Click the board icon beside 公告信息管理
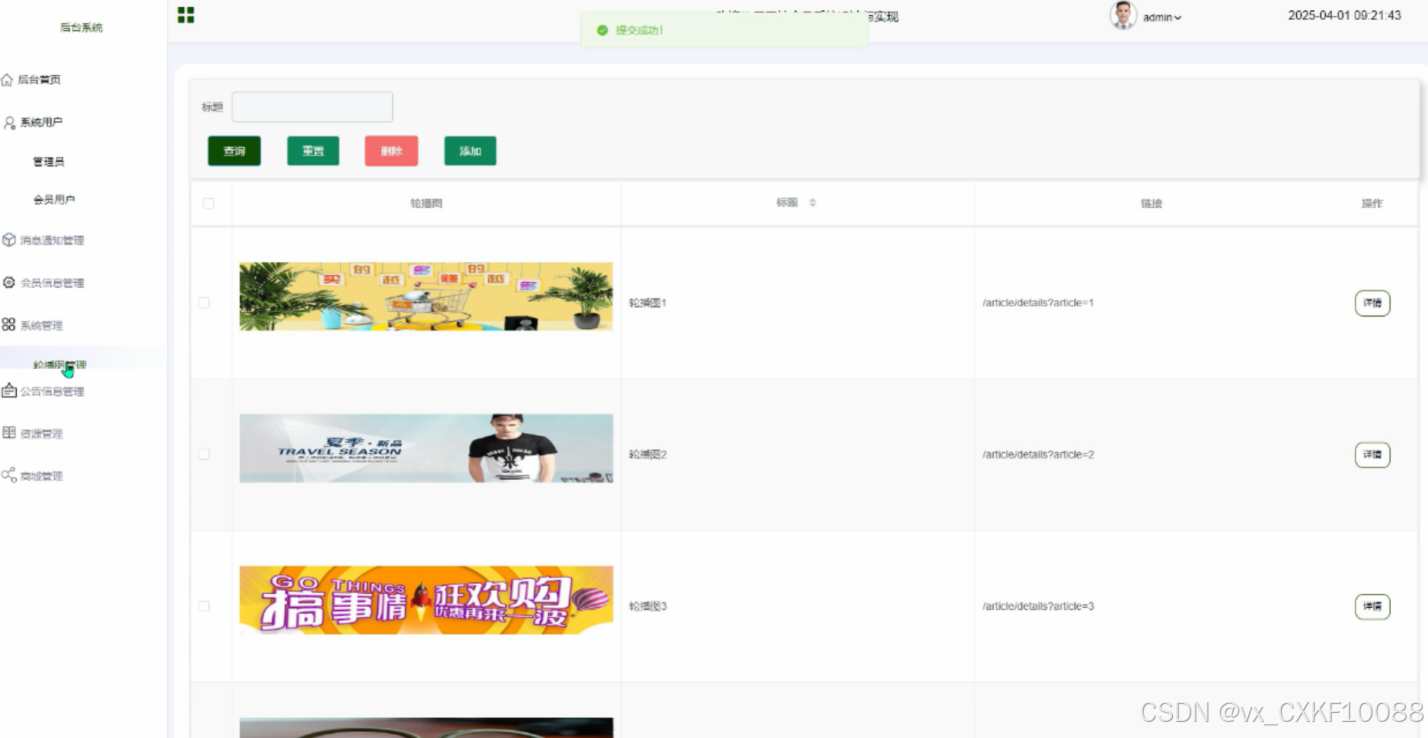This screenshot has width=1428, height=738. click(x=9, y=391)
